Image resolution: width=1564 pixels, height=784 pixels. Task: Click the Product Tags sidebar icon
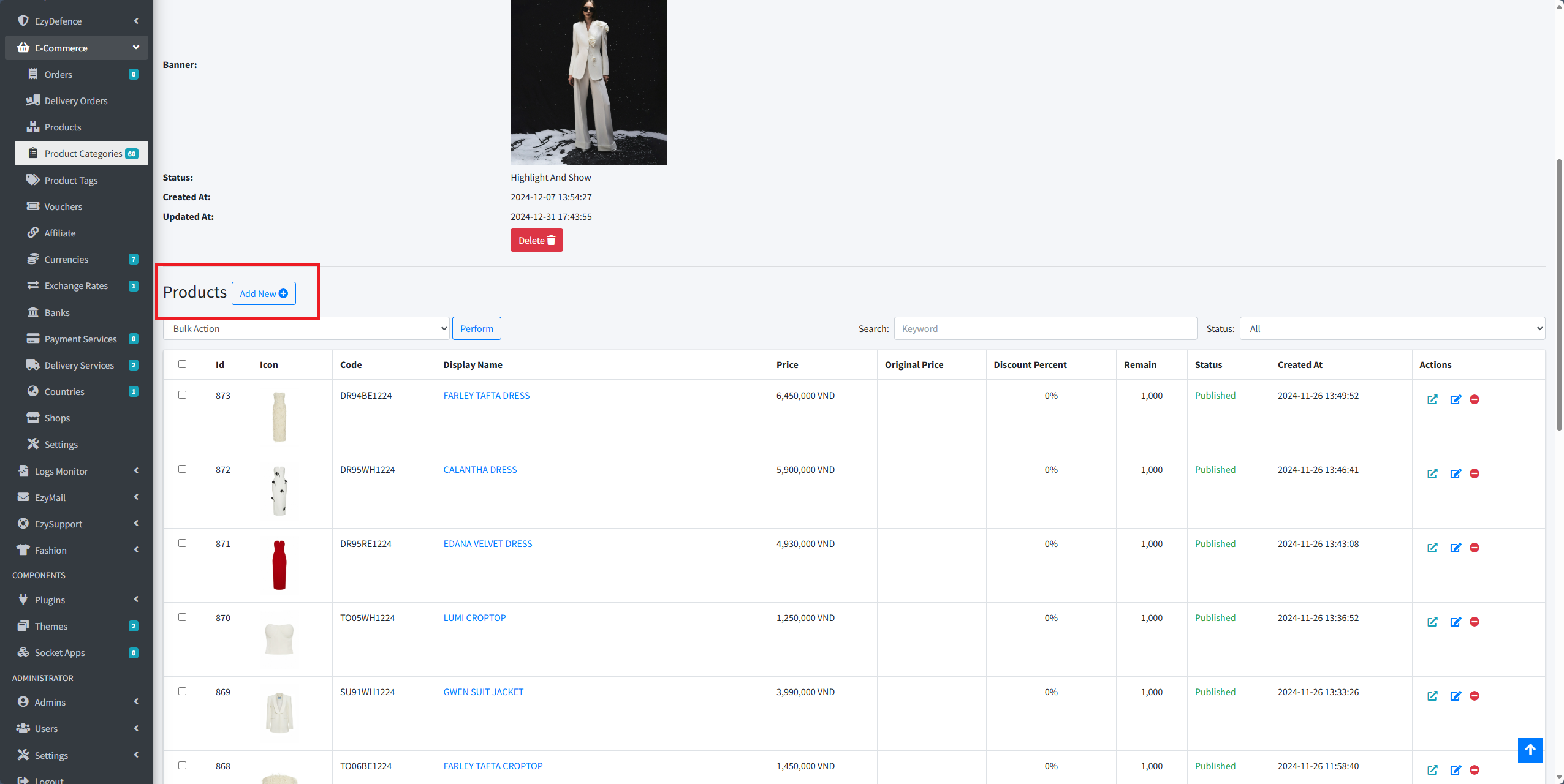coord(32,180)
